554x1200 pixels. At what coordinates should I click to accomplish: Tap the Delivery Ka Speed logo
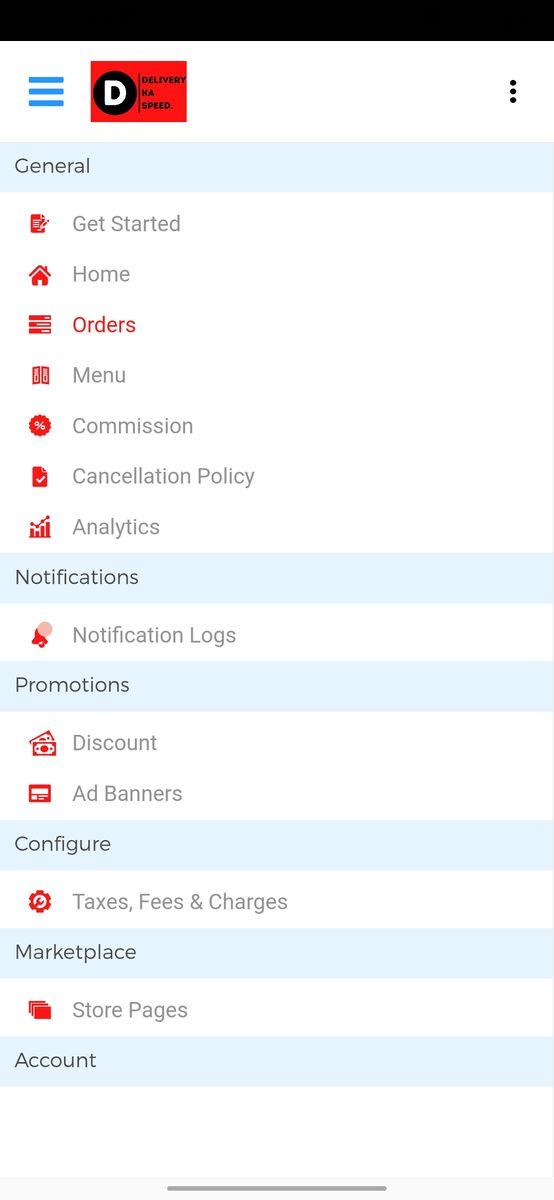(138, 92)
